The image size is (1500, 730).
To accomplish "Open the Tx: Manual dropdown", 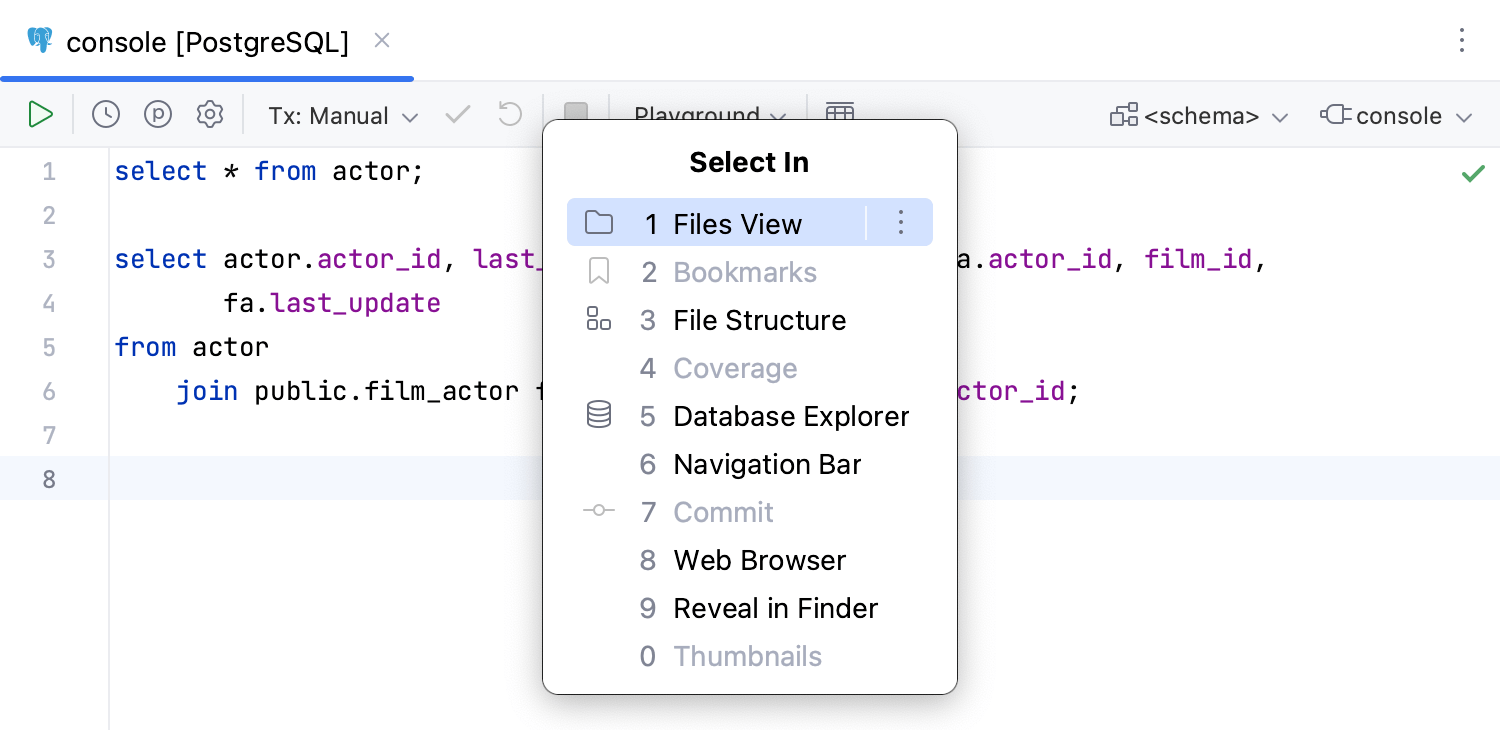I will point(343,116).
